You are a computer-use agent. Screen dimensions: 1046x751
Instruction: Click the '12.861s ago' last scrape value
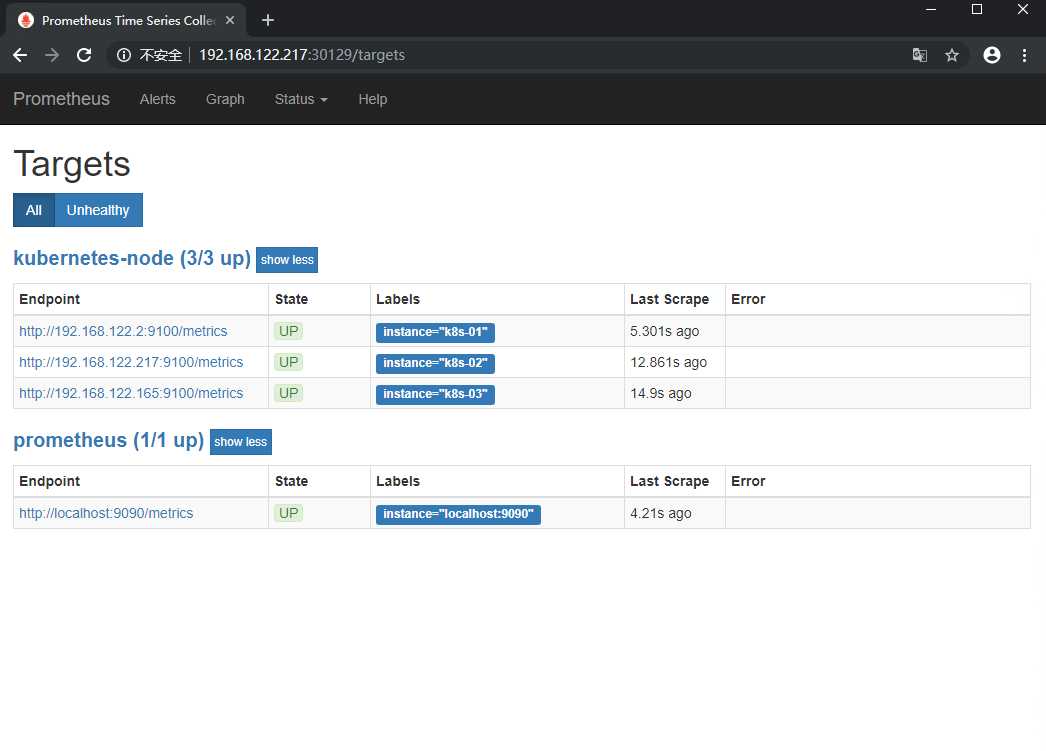point(668,362)
